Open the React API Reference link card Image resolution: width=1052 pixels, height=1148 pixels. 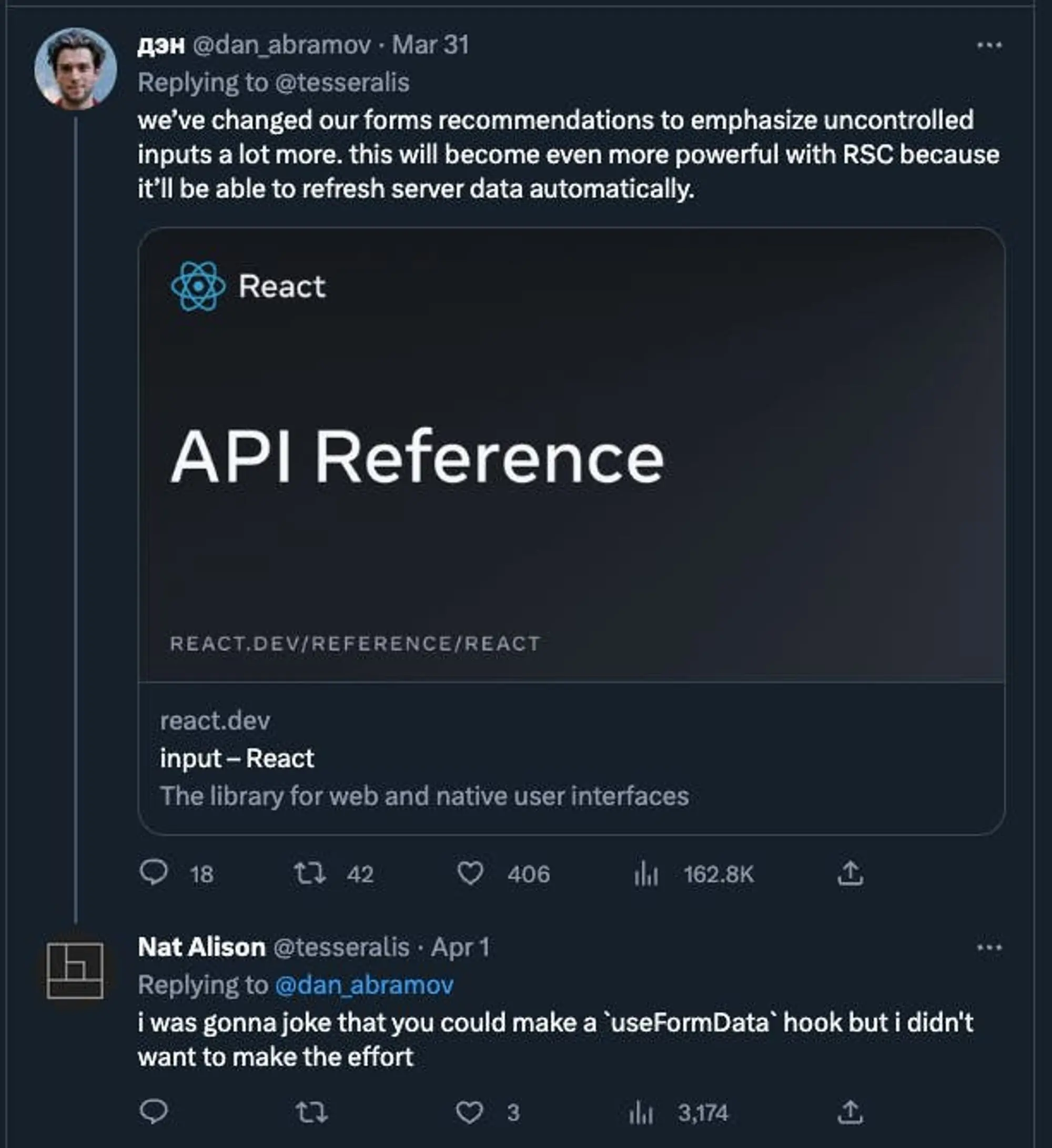click(x=571, y=455)
